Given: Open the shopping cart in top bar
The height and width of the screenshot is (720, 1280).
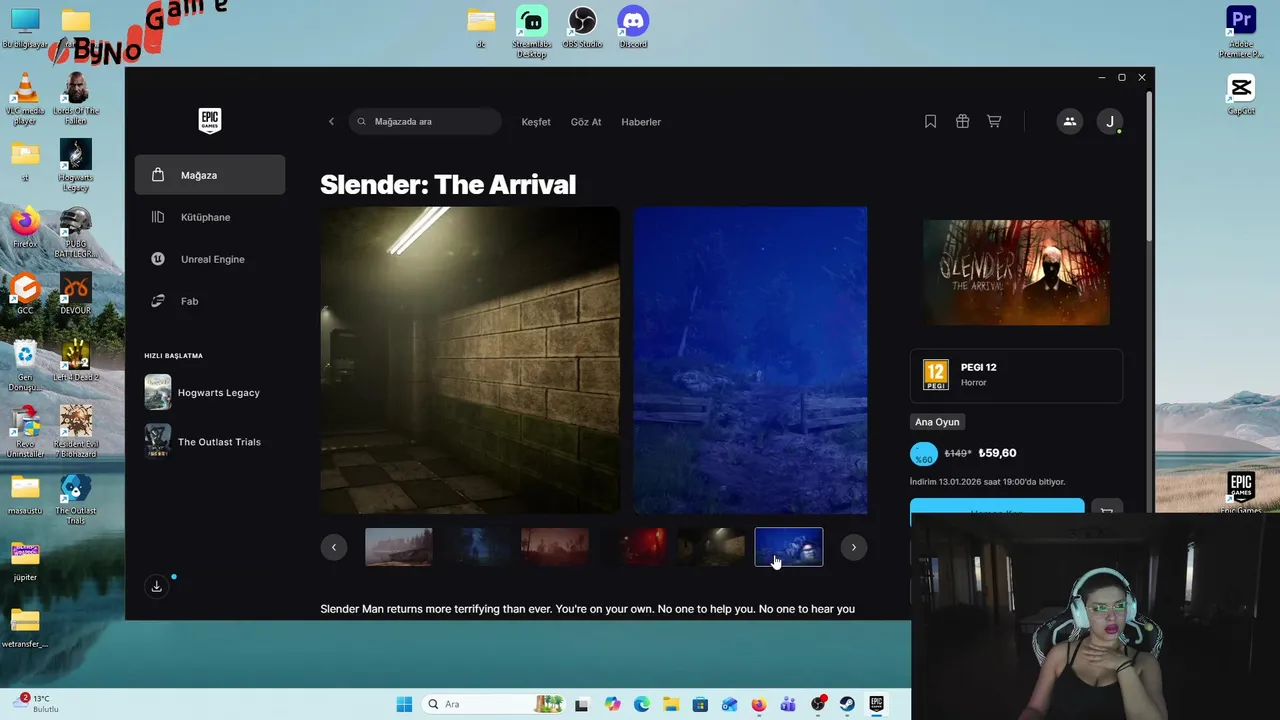Looking at the screenshot, I should pos(994,121).
